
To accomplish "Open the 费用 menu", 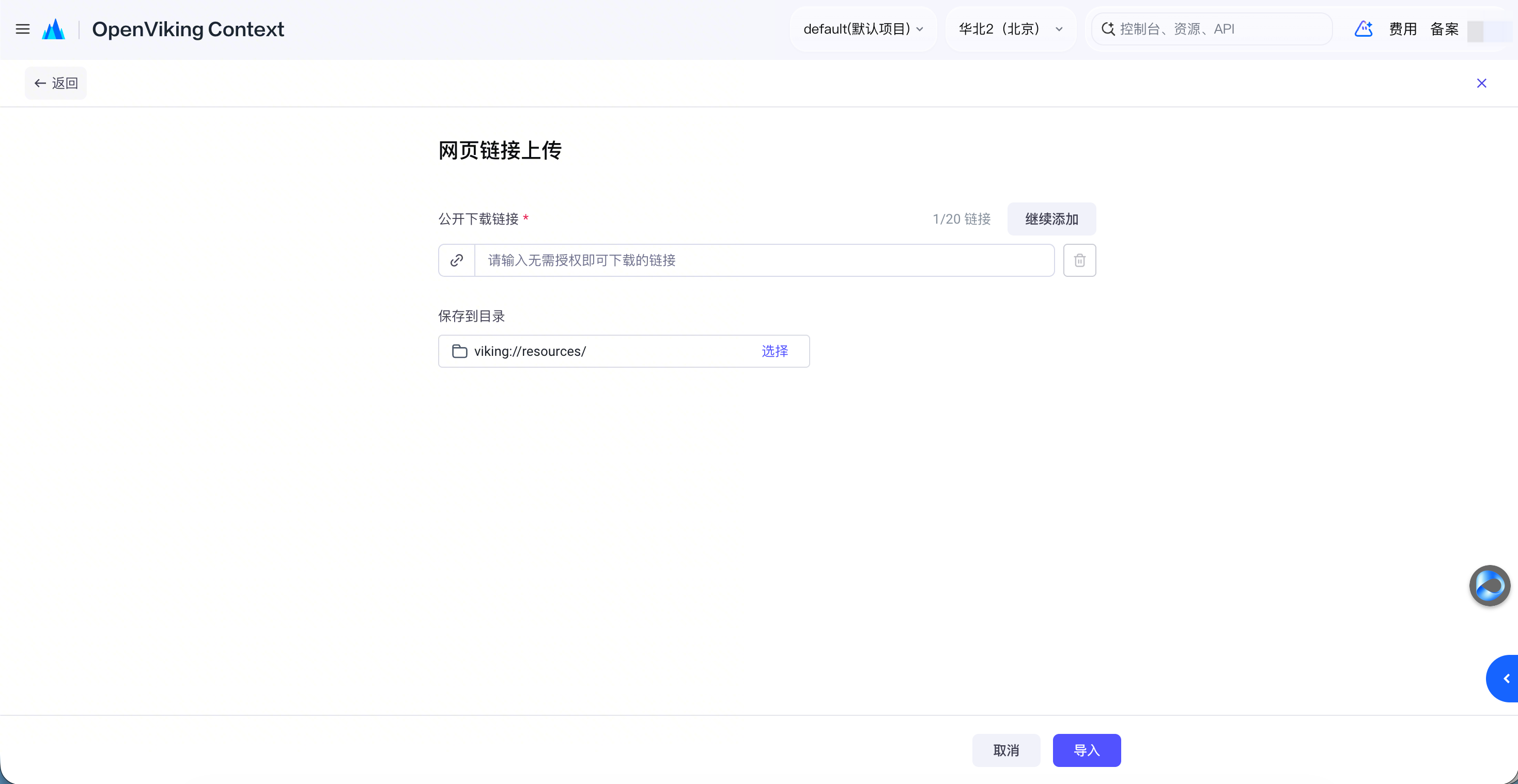I will pos(1402,29).
